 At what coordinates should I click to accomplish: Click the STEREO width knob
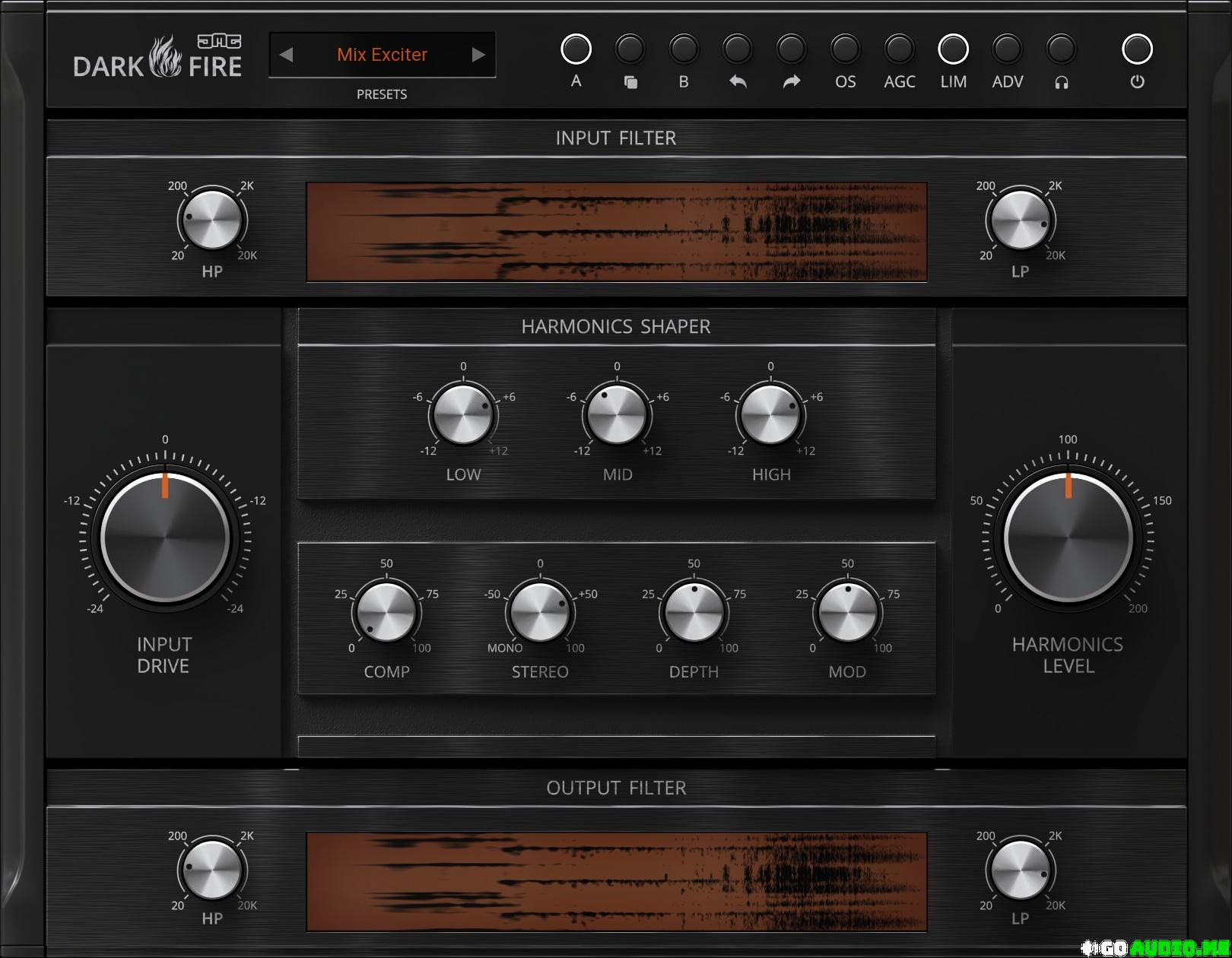click(x=540, y=612)
